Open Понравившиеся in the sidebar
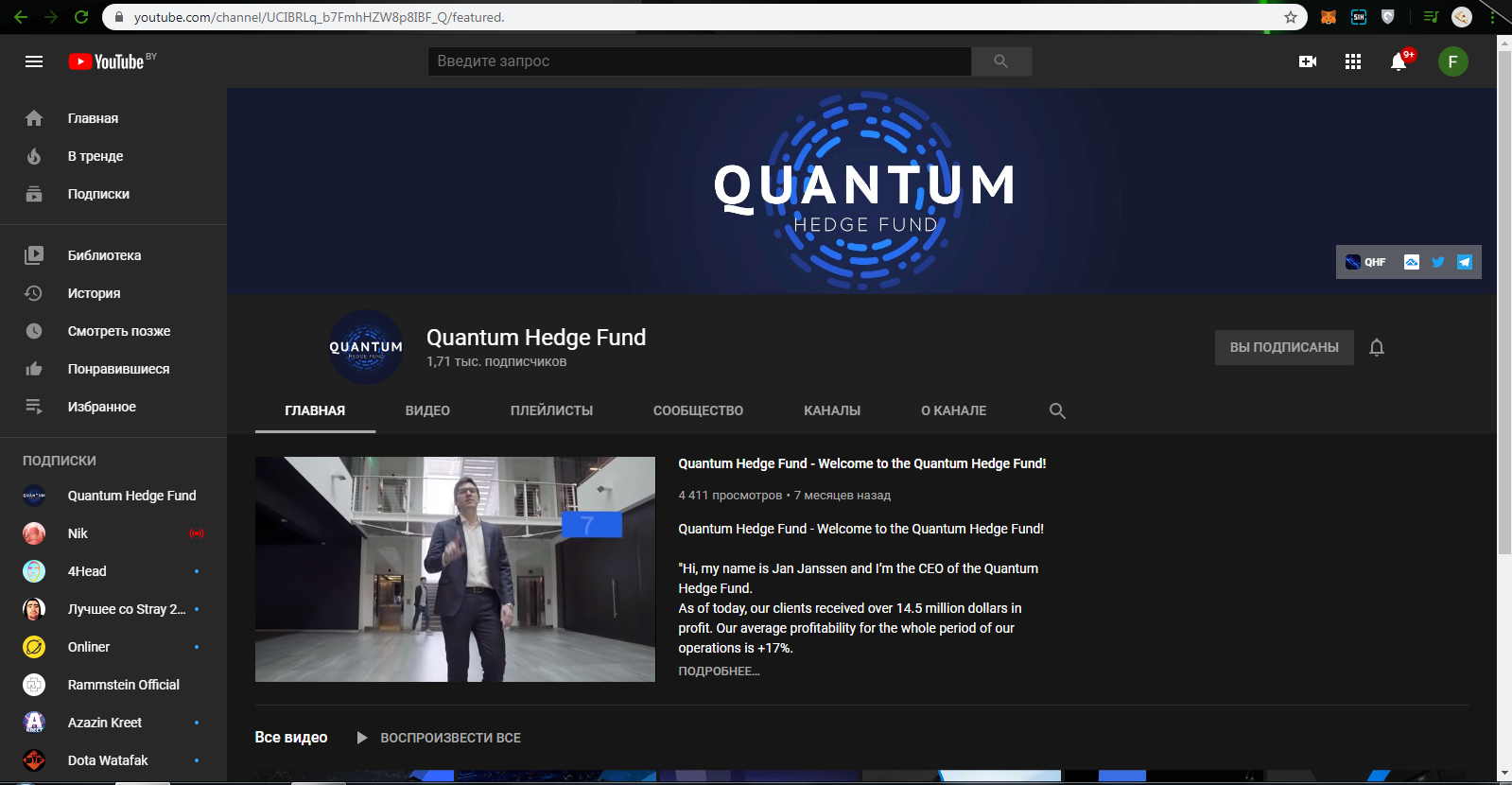 (113, 369)
